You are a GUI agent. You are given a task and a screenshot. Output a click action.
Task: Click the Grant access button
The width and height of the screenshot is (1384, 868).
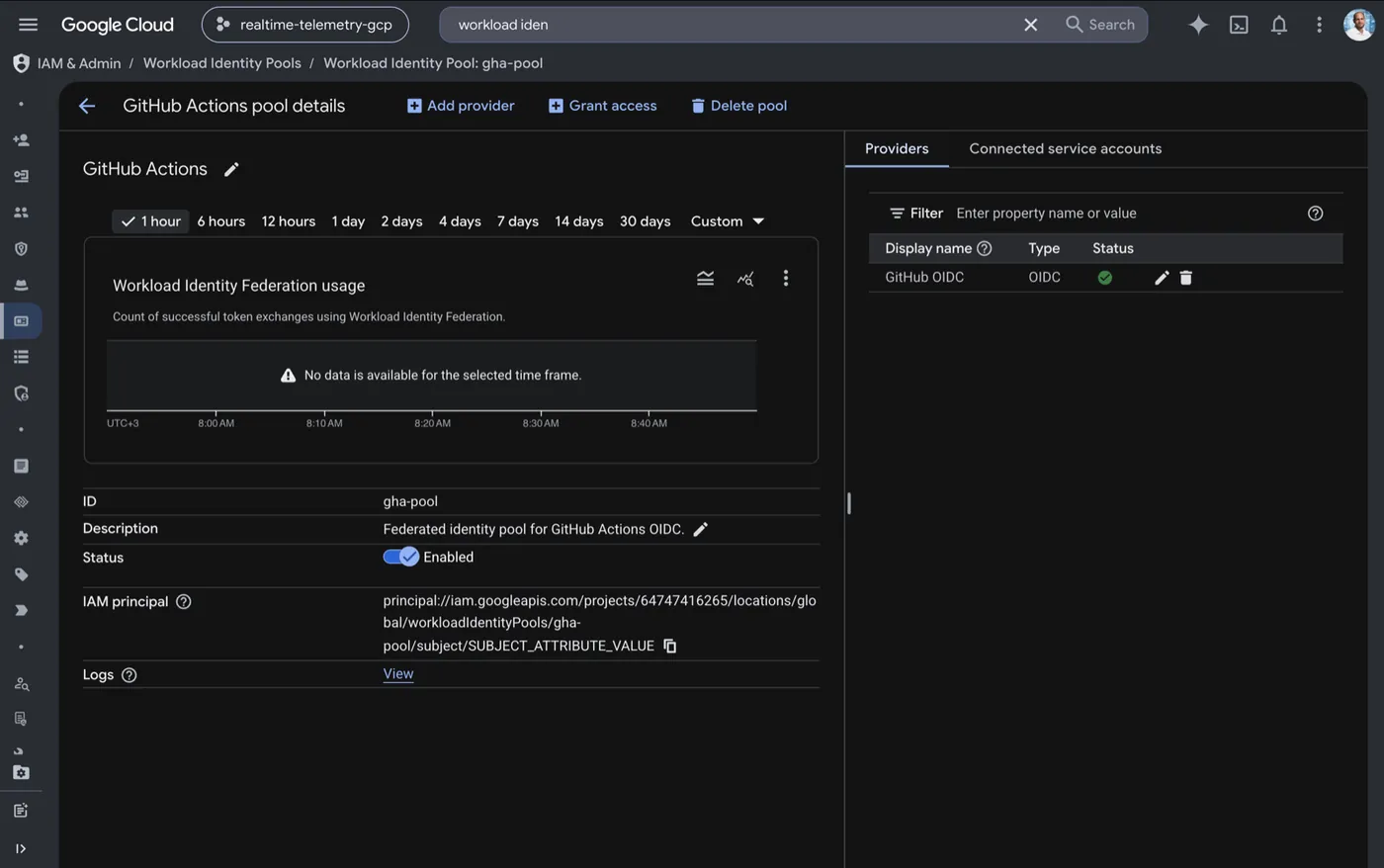(x=602, y=106)
